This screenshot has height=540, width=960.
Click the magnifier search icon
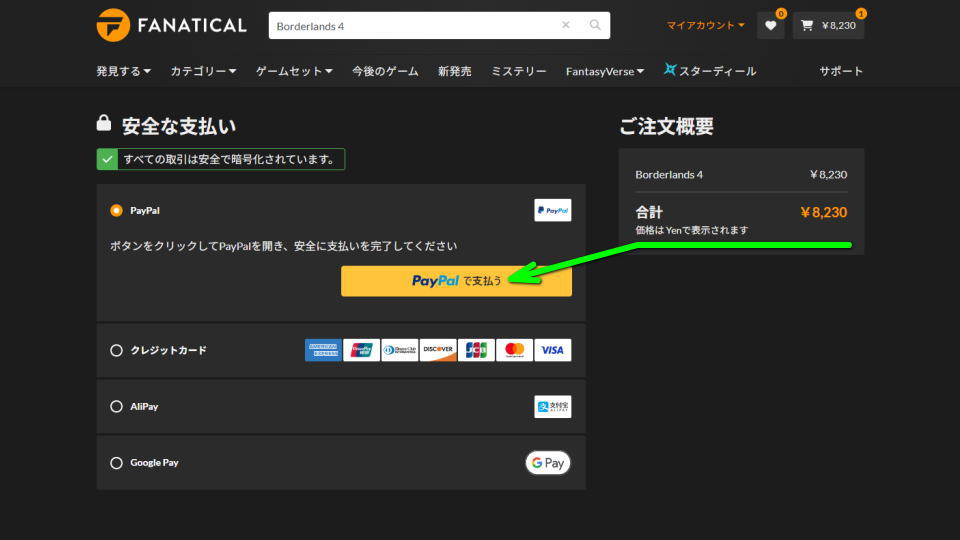[x=594, y=25]
